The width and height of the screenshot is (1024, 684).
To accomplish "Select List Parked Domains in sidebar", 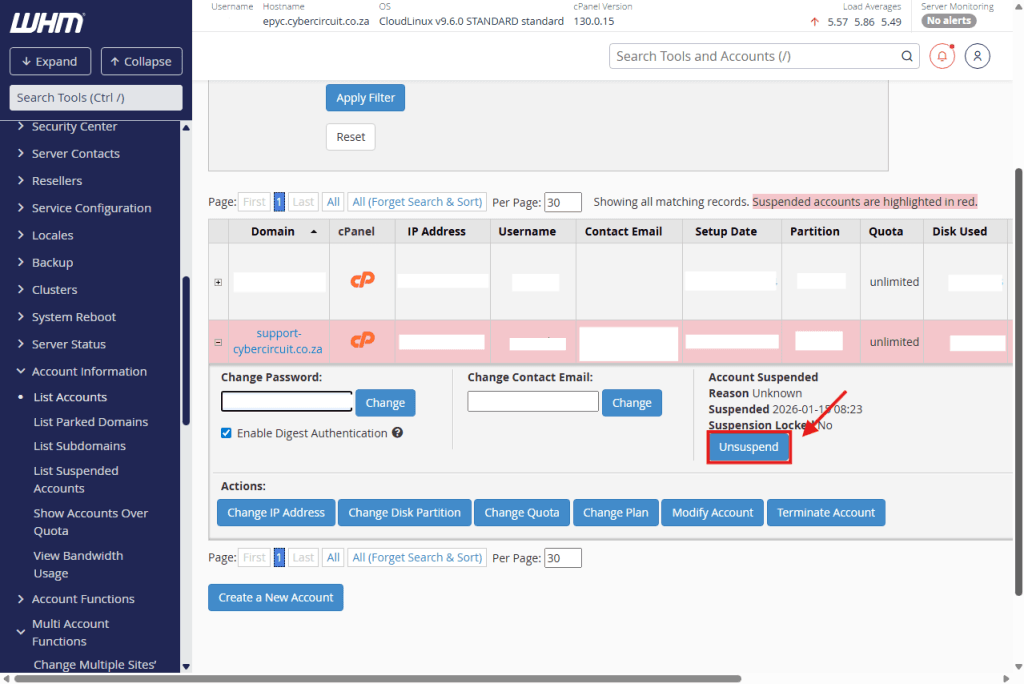I will tap(90, 422).
